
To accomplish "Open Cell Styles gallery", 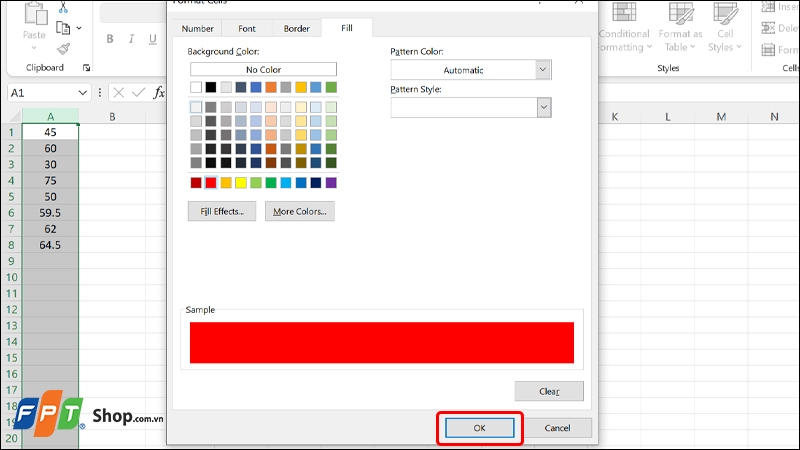I will (x=724, y=27).
